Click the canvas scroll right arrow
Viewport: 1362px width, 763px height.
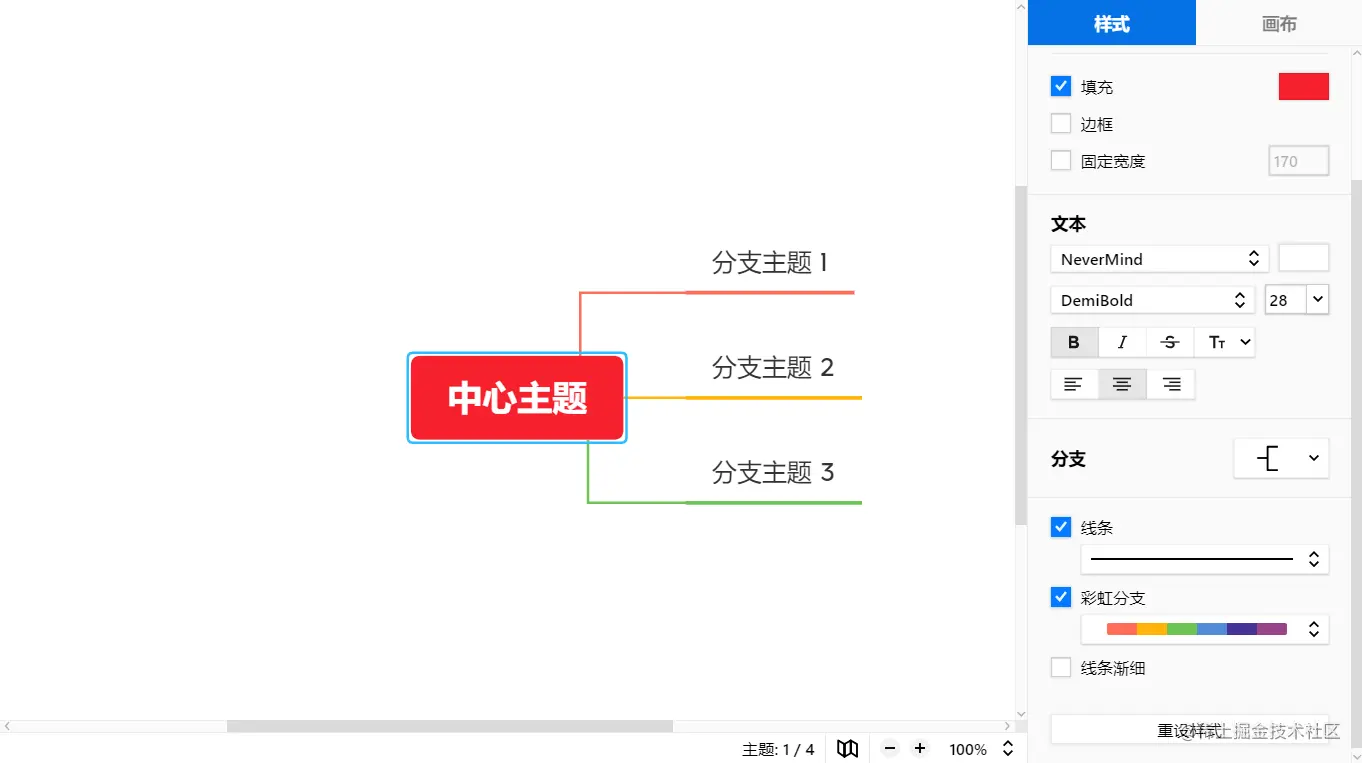tap(1008, 726)
